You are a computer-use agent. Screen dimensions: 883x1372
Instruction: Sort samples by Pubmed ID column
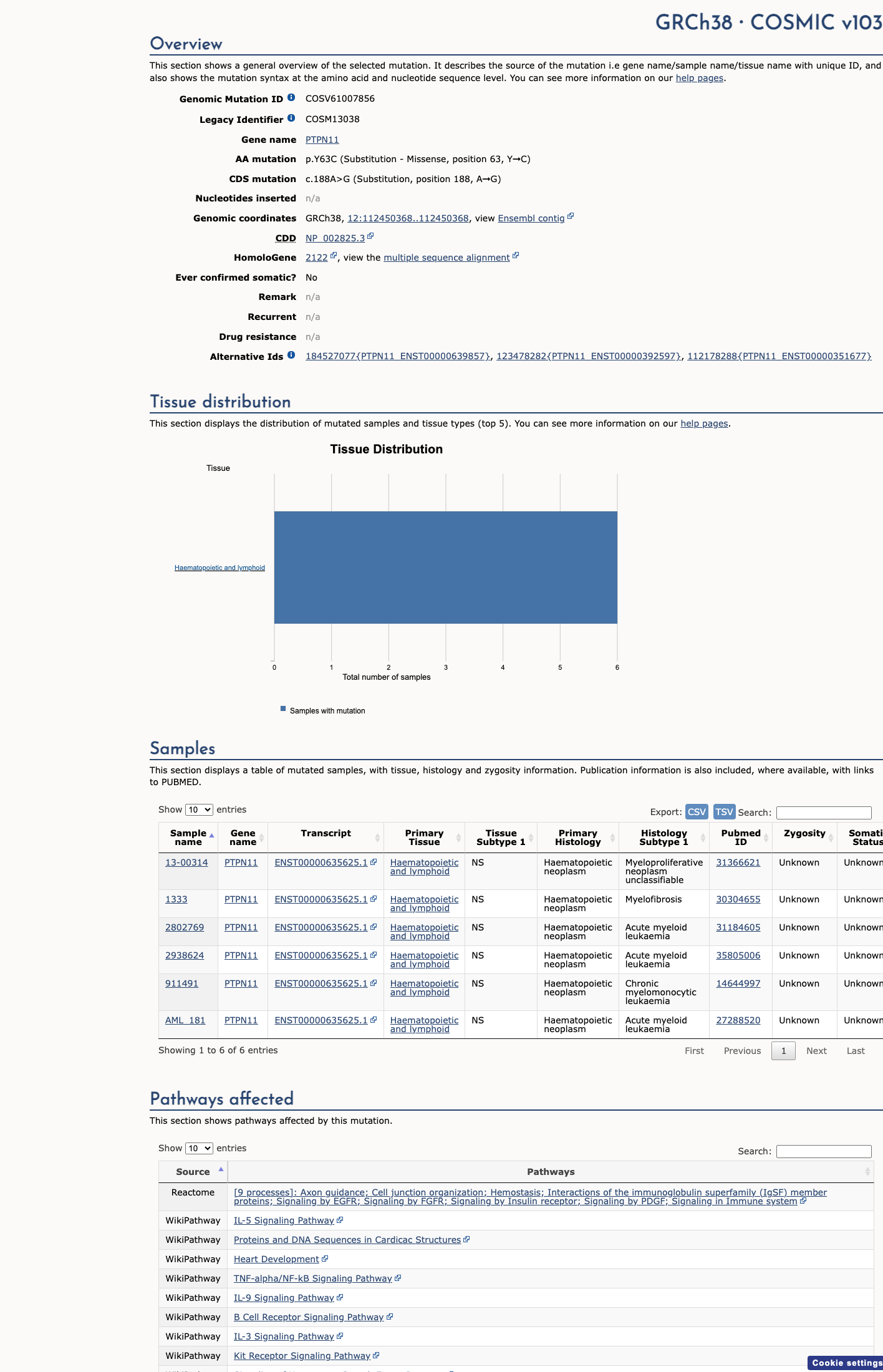pos(741,838)
